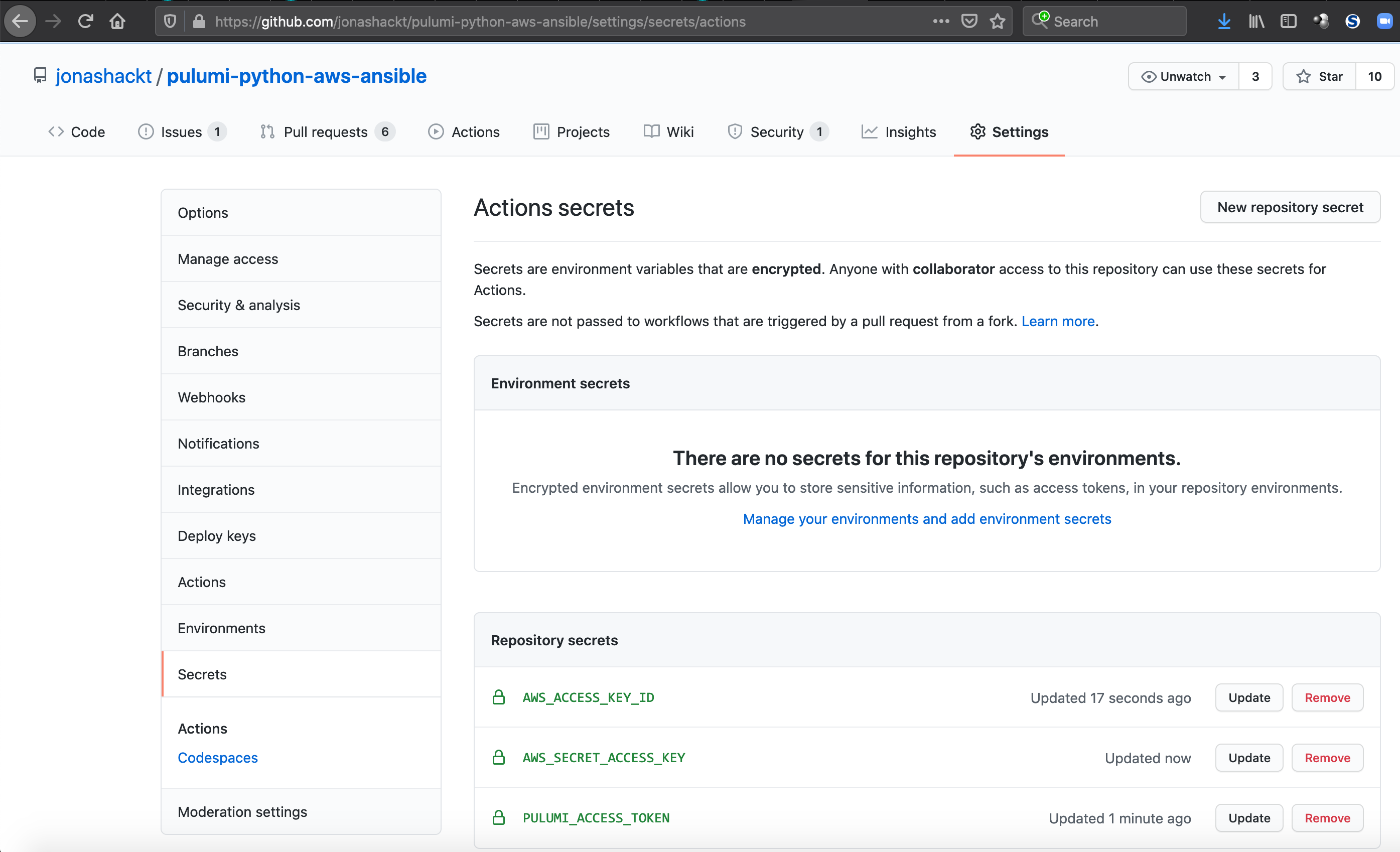Screen dimensions: 1400x852
Task: Toggle the browser sidebar icon
Action: (x=1288, y=22)
